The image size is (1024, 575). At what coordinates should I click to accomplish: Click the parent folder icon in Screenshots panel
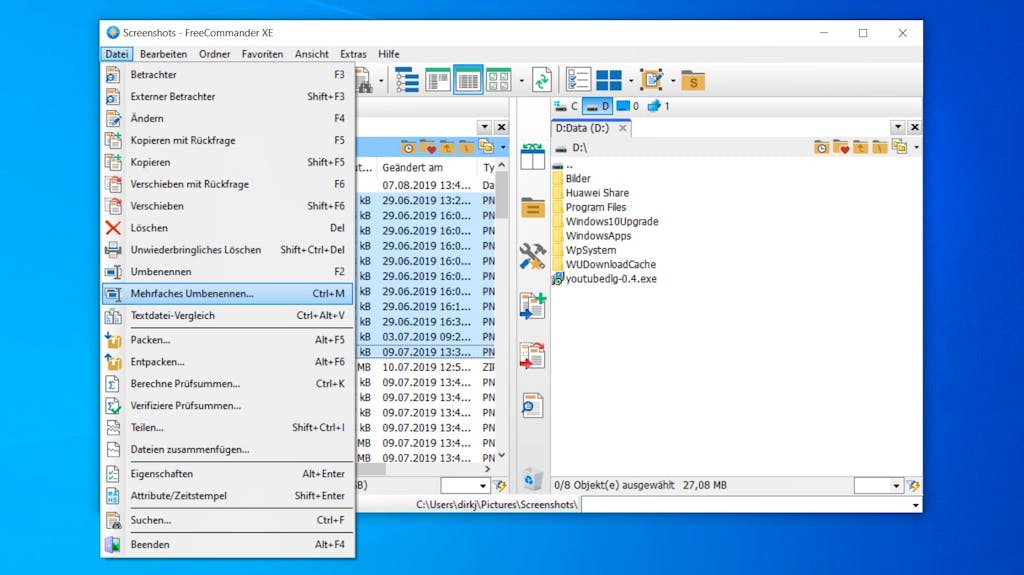[447, 148]
